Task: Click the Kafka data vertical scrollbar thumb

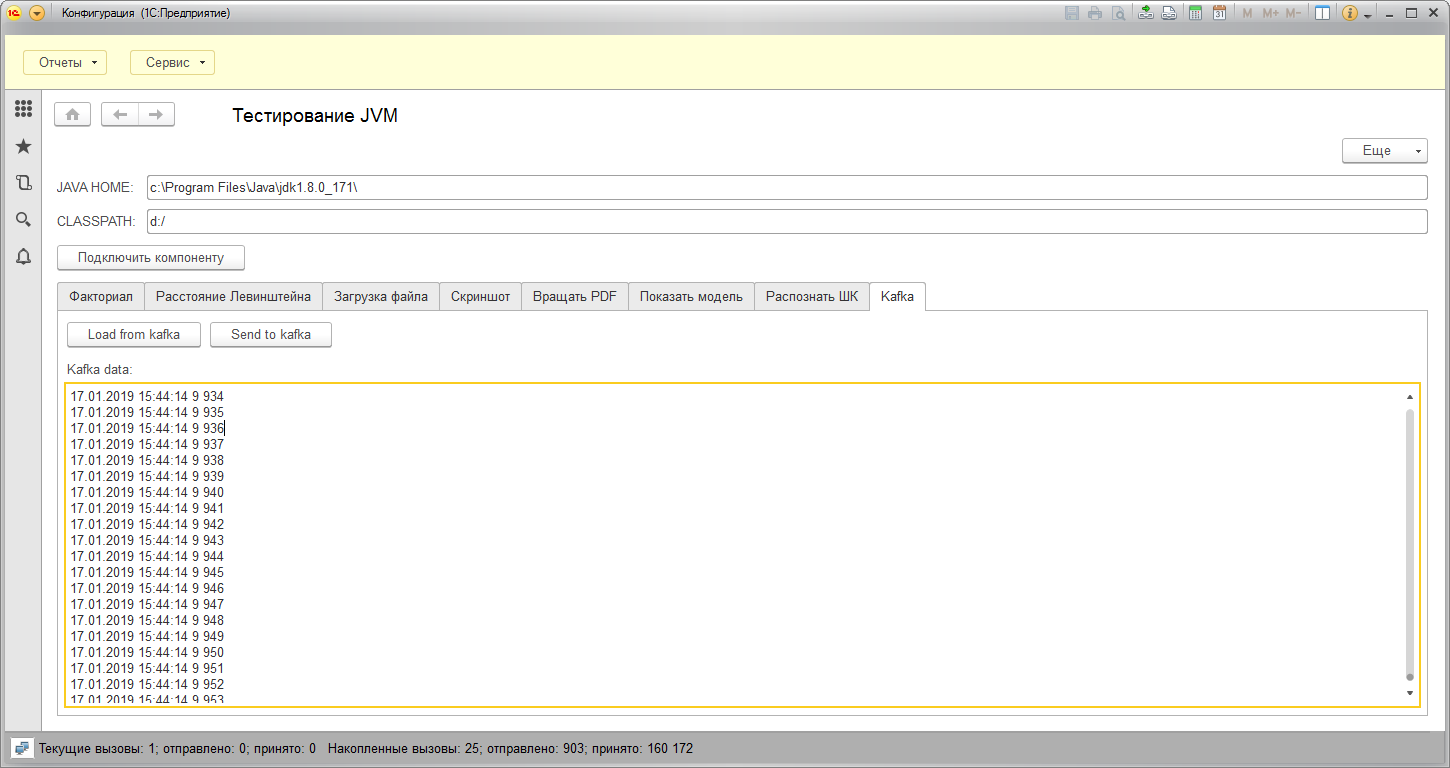Action: [x=1410, y=543]
